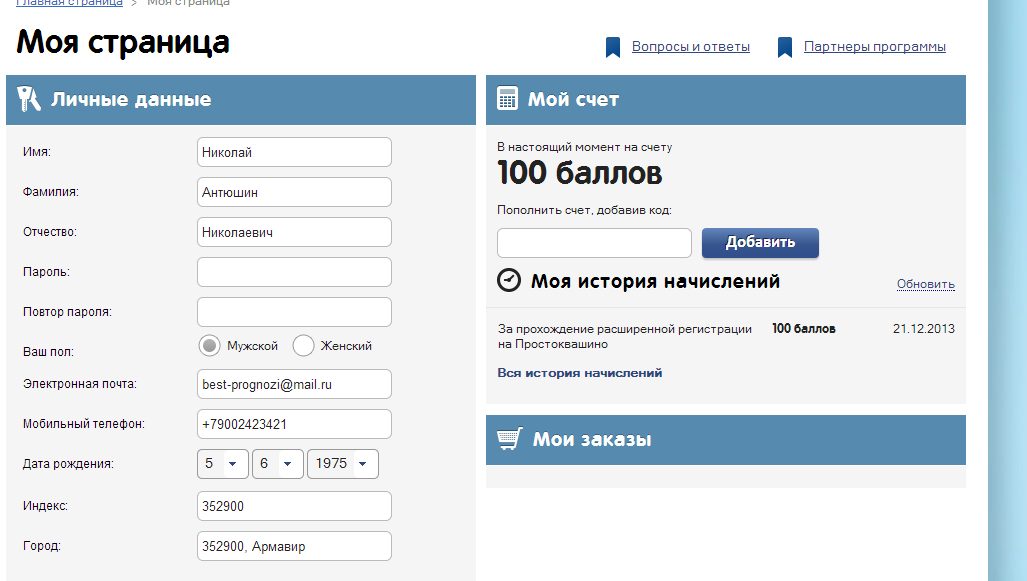The width and height of the screenshot is (1027, 581).
Task: Click the Мои заказы section header
Action: pyautogui.click(x=726, y=440)
